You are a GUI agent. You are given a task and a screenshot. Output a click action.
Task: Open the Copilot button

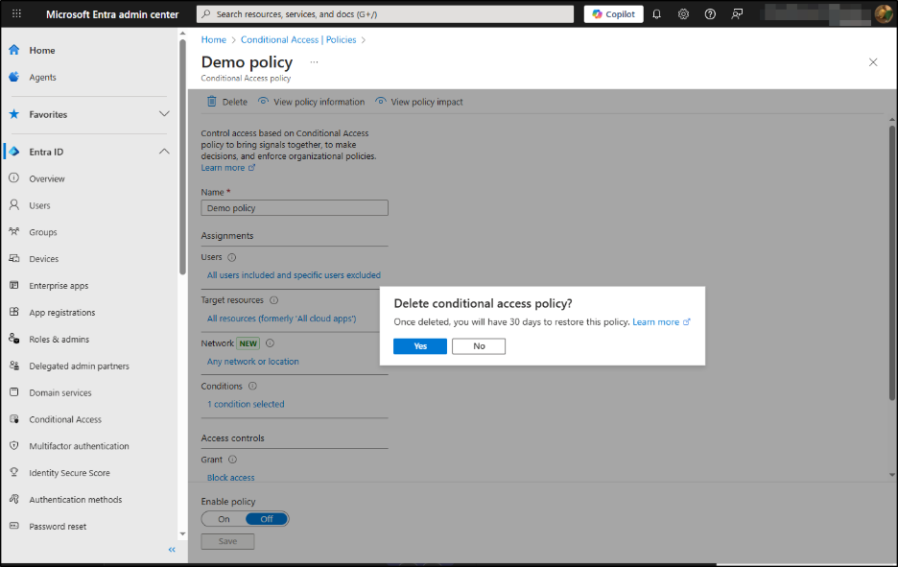coord(613,14)
